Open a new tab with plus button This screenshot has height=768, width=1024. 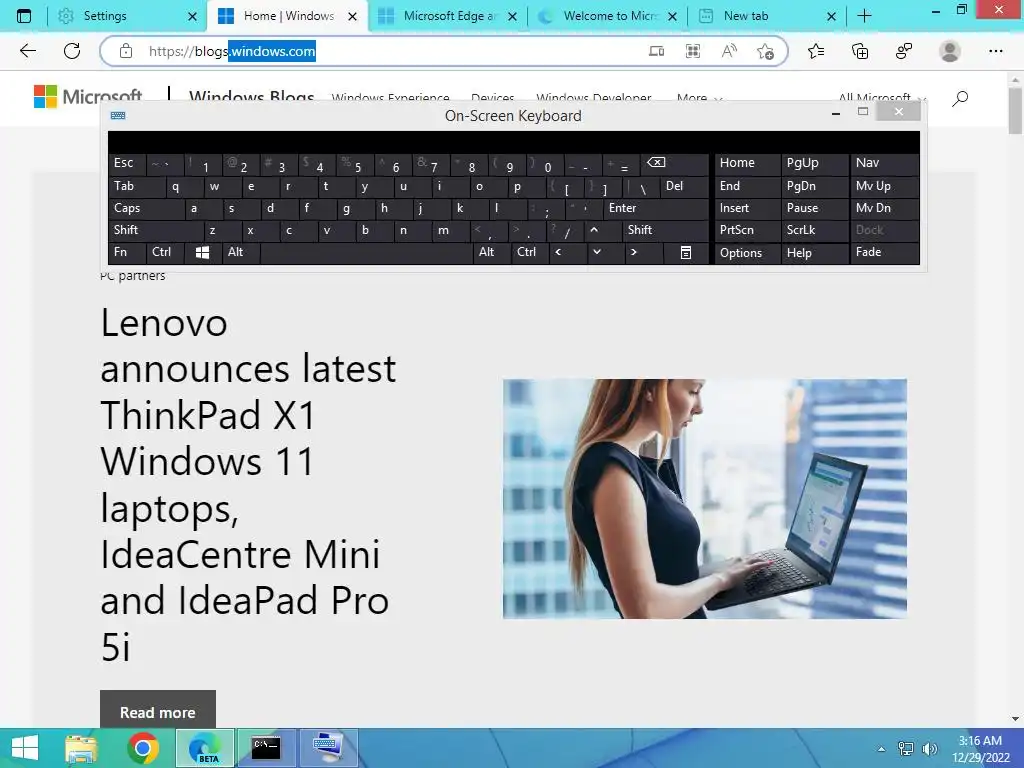click(864, 16)
